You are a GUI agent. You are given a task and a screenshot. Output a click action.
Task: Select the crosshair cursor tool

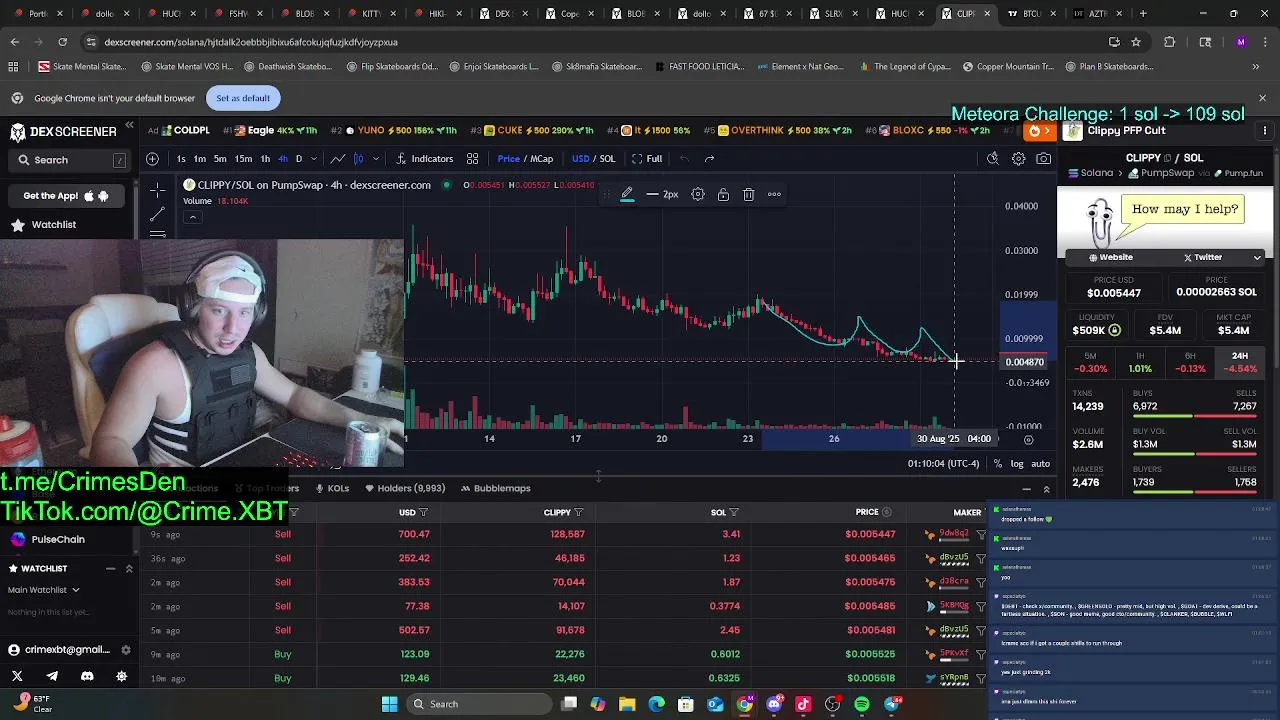coord(157,190)
